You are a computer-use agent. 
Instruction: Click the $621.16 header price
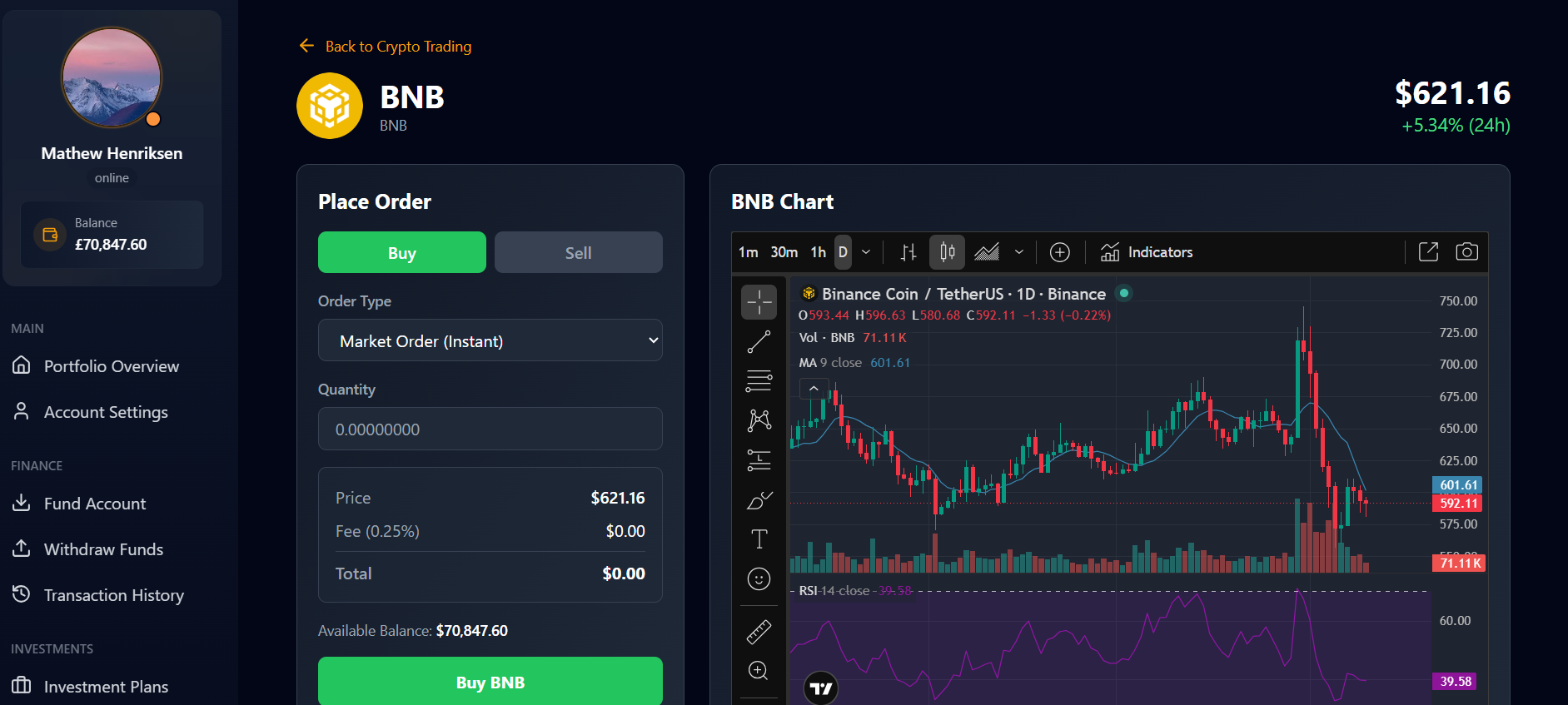(1452, 93)
